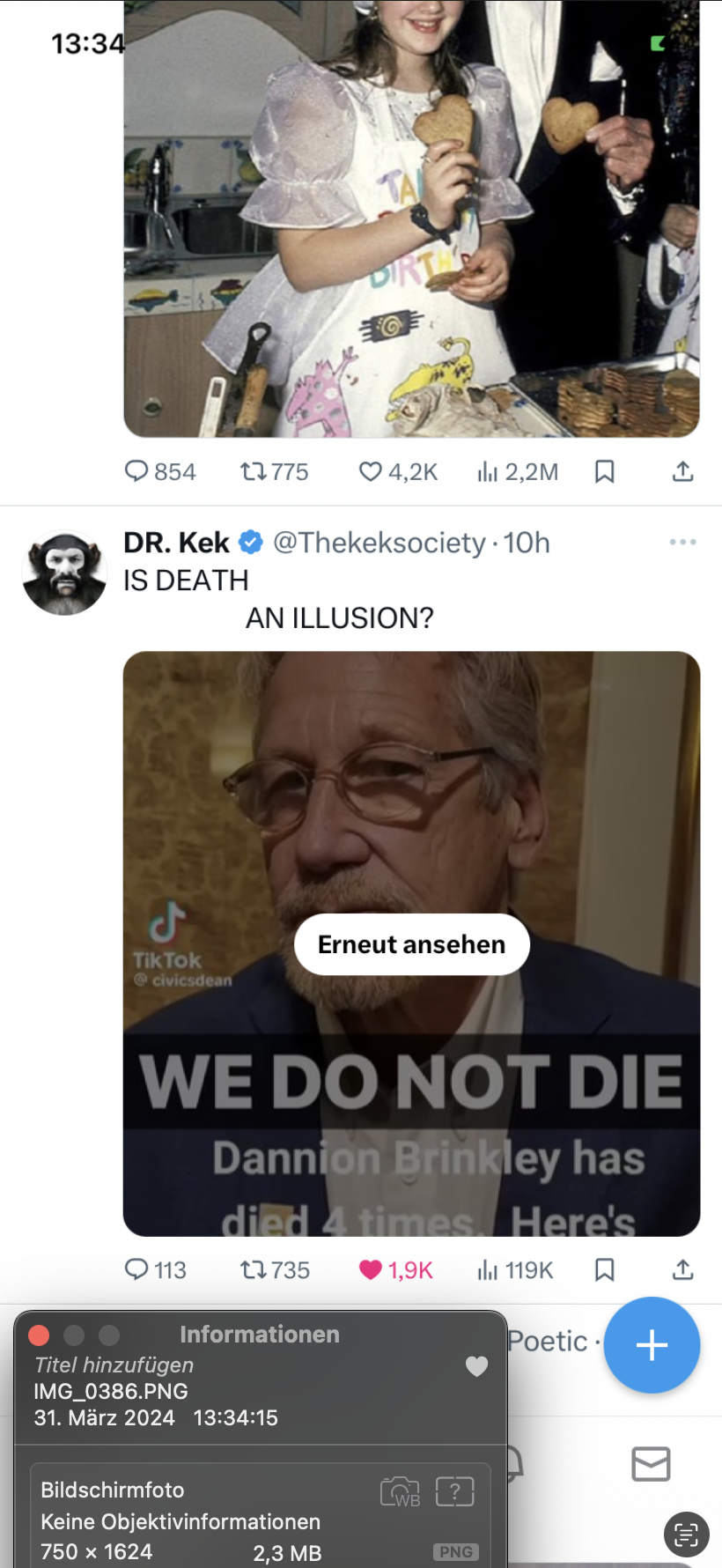Screen dimensions: 722x1568
Task: Open the @Thekeksociety handle link
Action: 379,543
